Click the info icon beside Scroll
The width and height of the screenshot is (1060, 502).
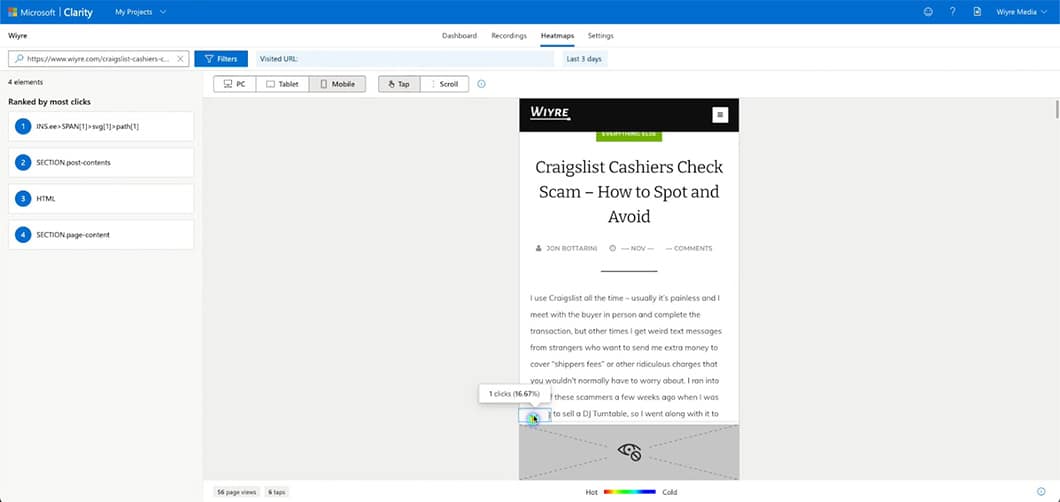481,84
